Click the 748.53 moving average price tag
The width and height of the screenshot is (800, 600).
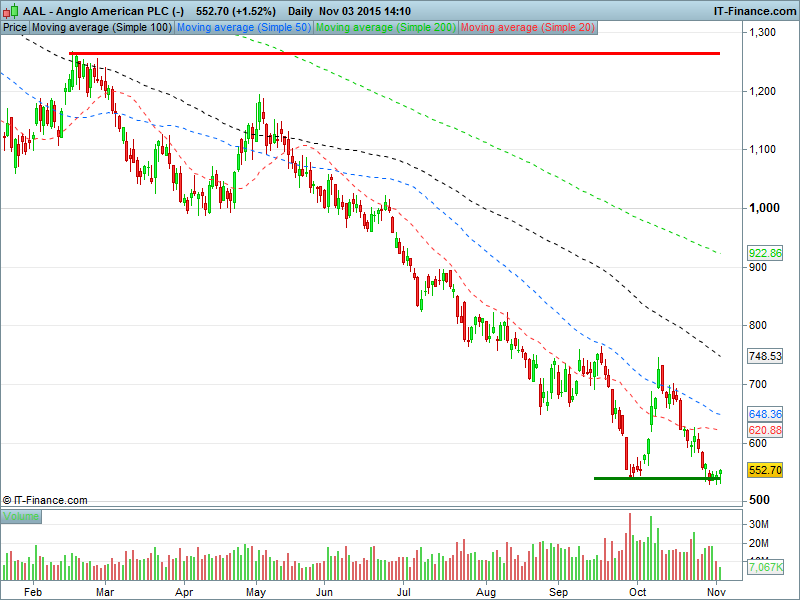click(765, 356)
